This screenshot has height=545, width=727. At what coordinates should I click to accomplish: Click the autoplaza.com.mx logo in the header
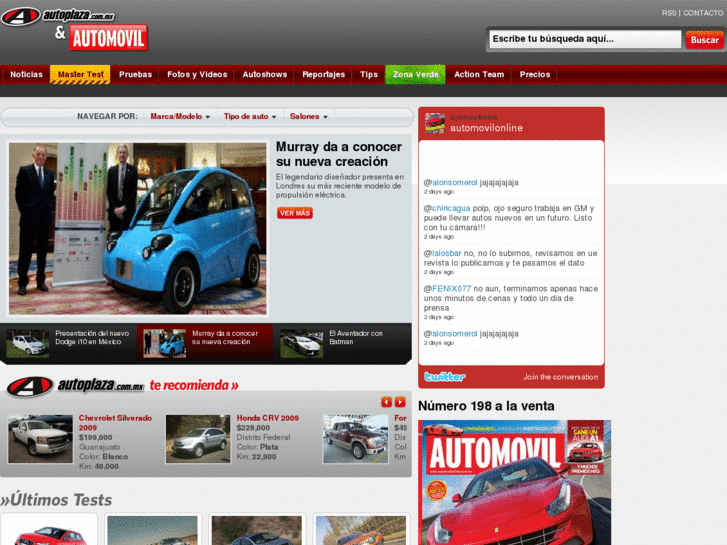(x=57, y=16)
